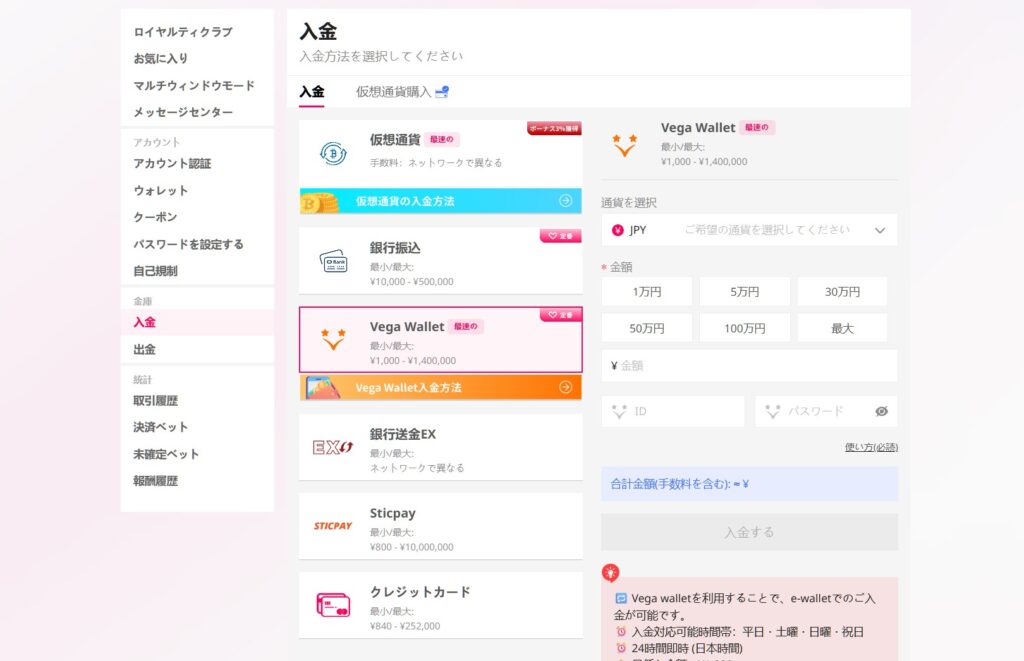Click the credit card icon

(x=333, y=605)
